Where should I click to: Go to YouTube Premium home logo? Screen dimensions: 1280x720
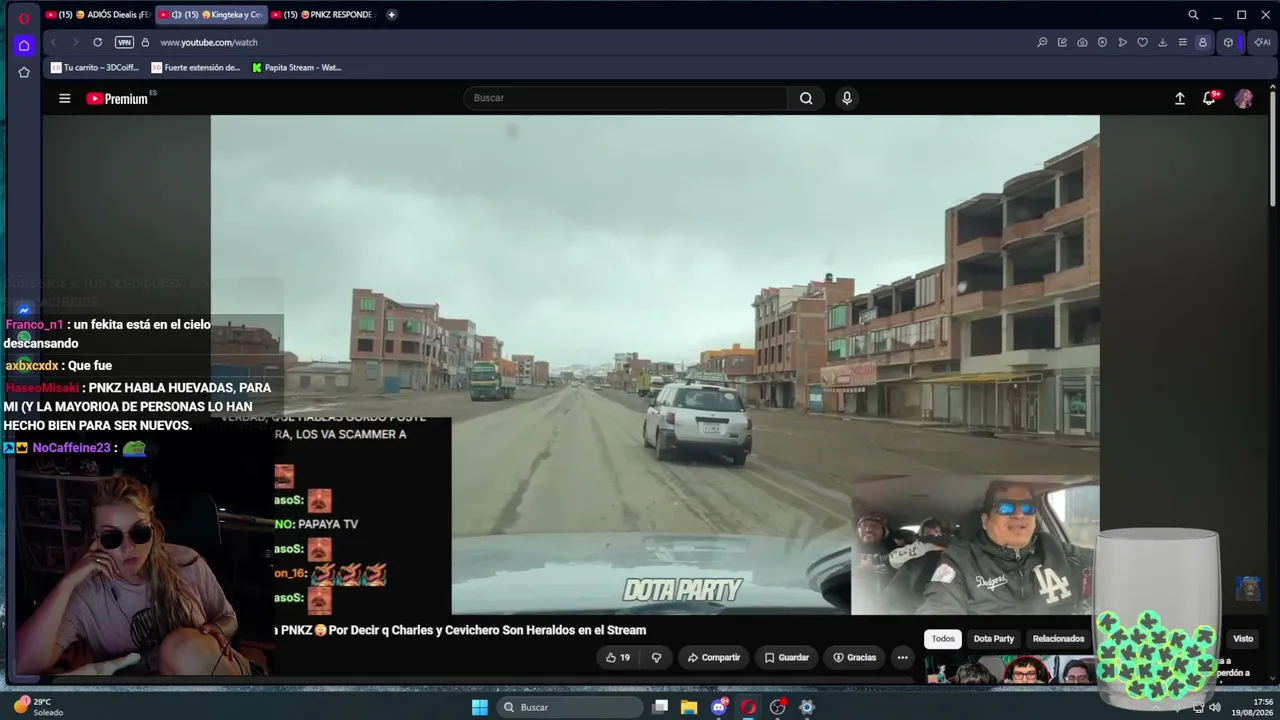(117, 98)
